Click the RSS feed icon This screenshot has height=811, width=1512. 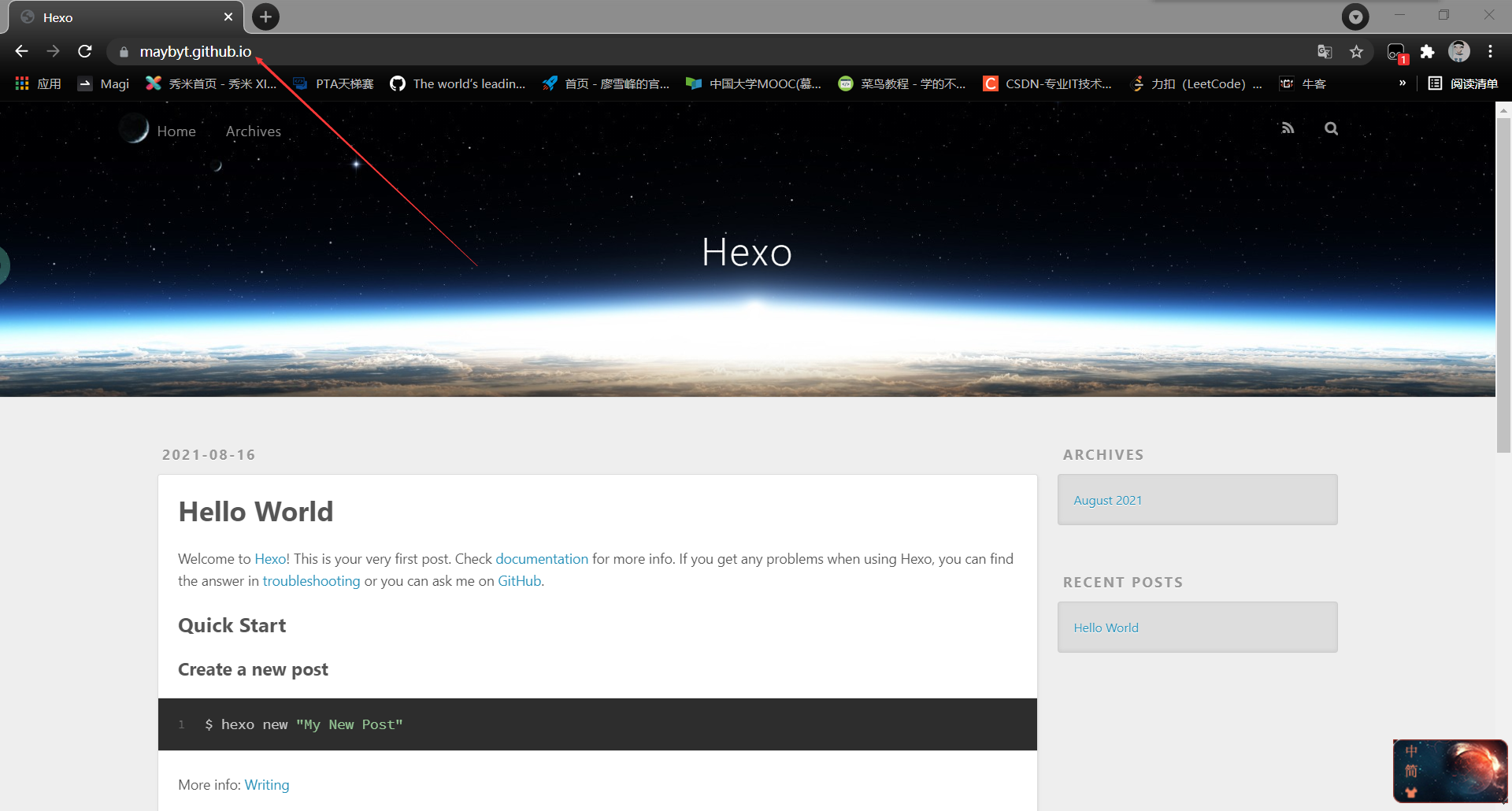1288,128
